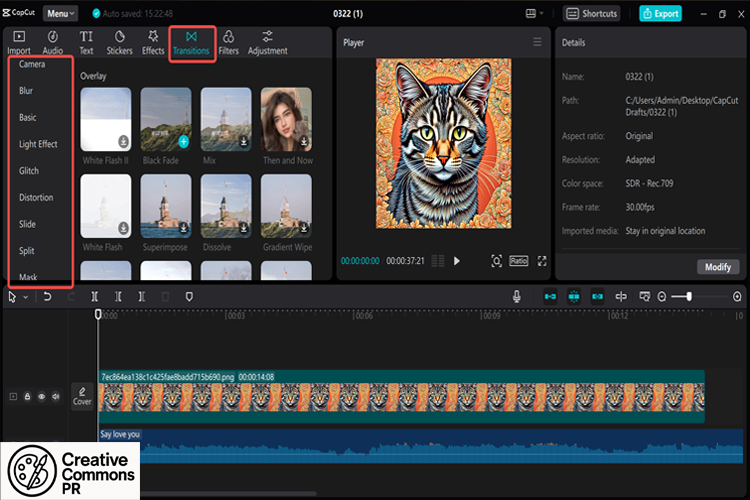This screenshot has width=750, height=500.
Task: Open the layout selector dropdown
Action: click(534, 13)
